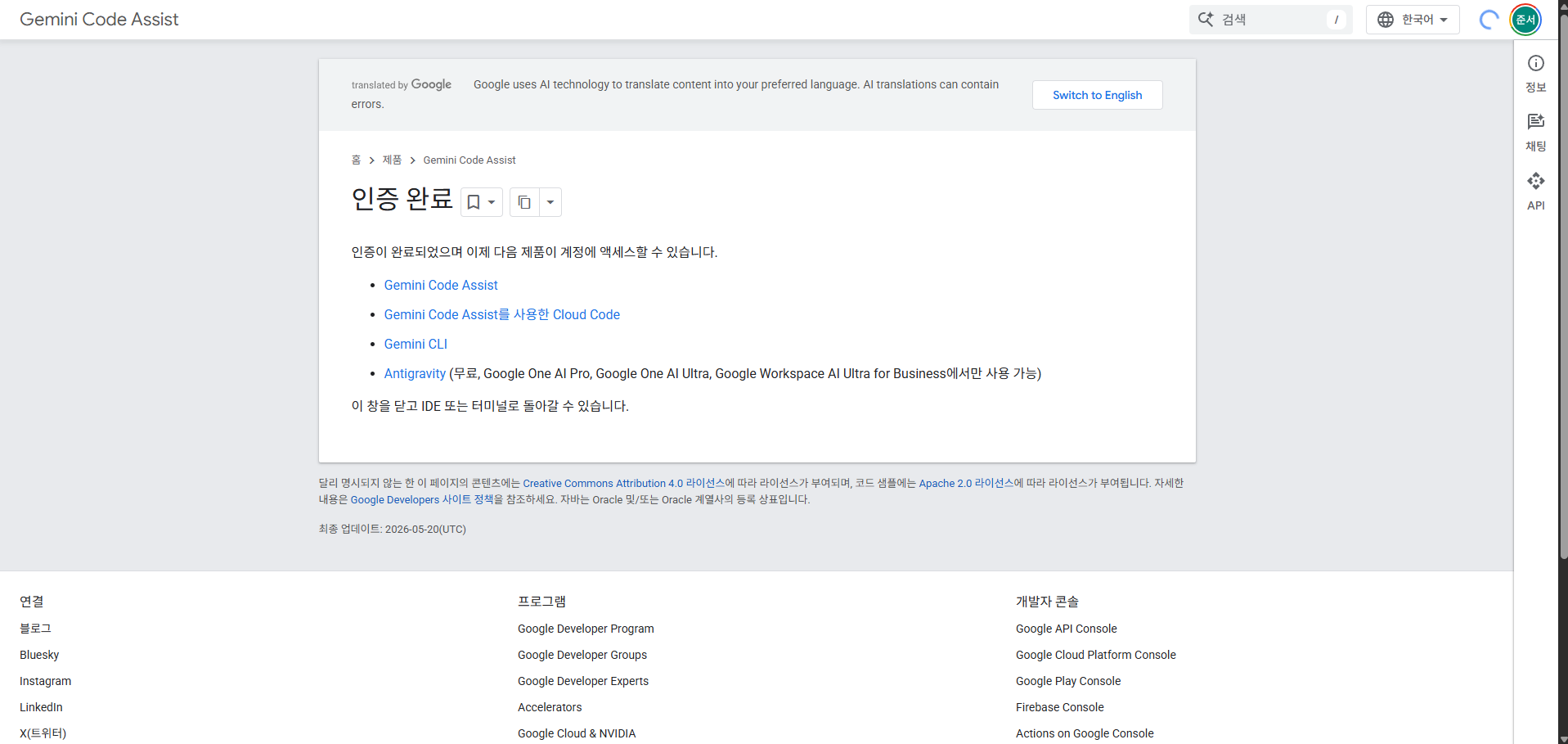Image resolution: width=1568 pixels, height=744 pixels.
Task: Expand the bookmark dropdown arrow
Action: tap(492, 202)
